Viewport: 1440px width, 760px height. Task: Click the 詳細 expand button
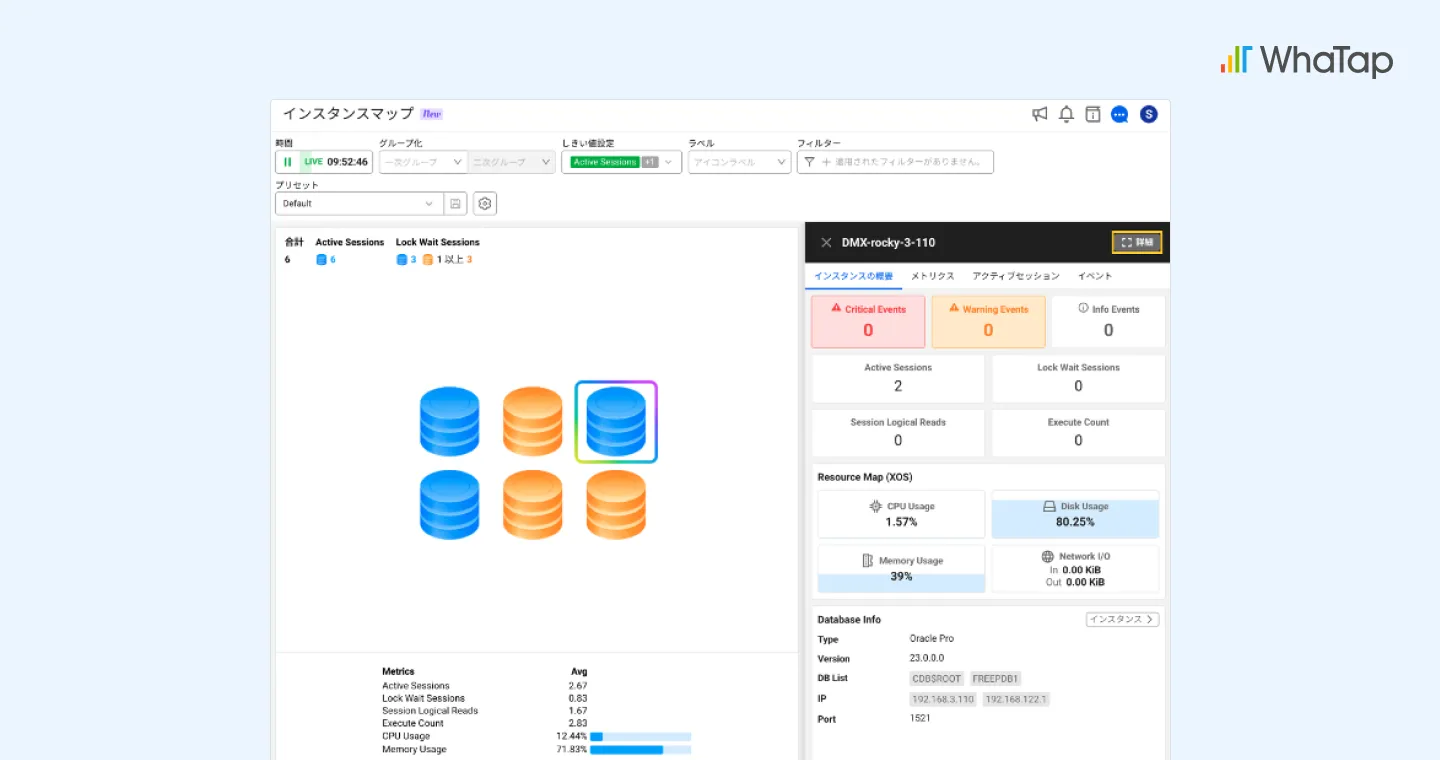pyautogui.click(x=1137, y=242)
